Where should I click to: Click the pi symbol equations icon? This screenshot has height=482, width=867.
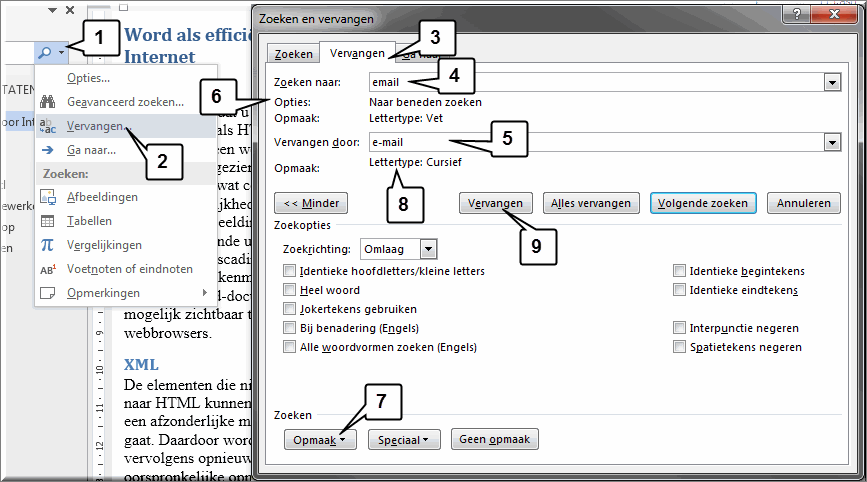click(48, 245)
